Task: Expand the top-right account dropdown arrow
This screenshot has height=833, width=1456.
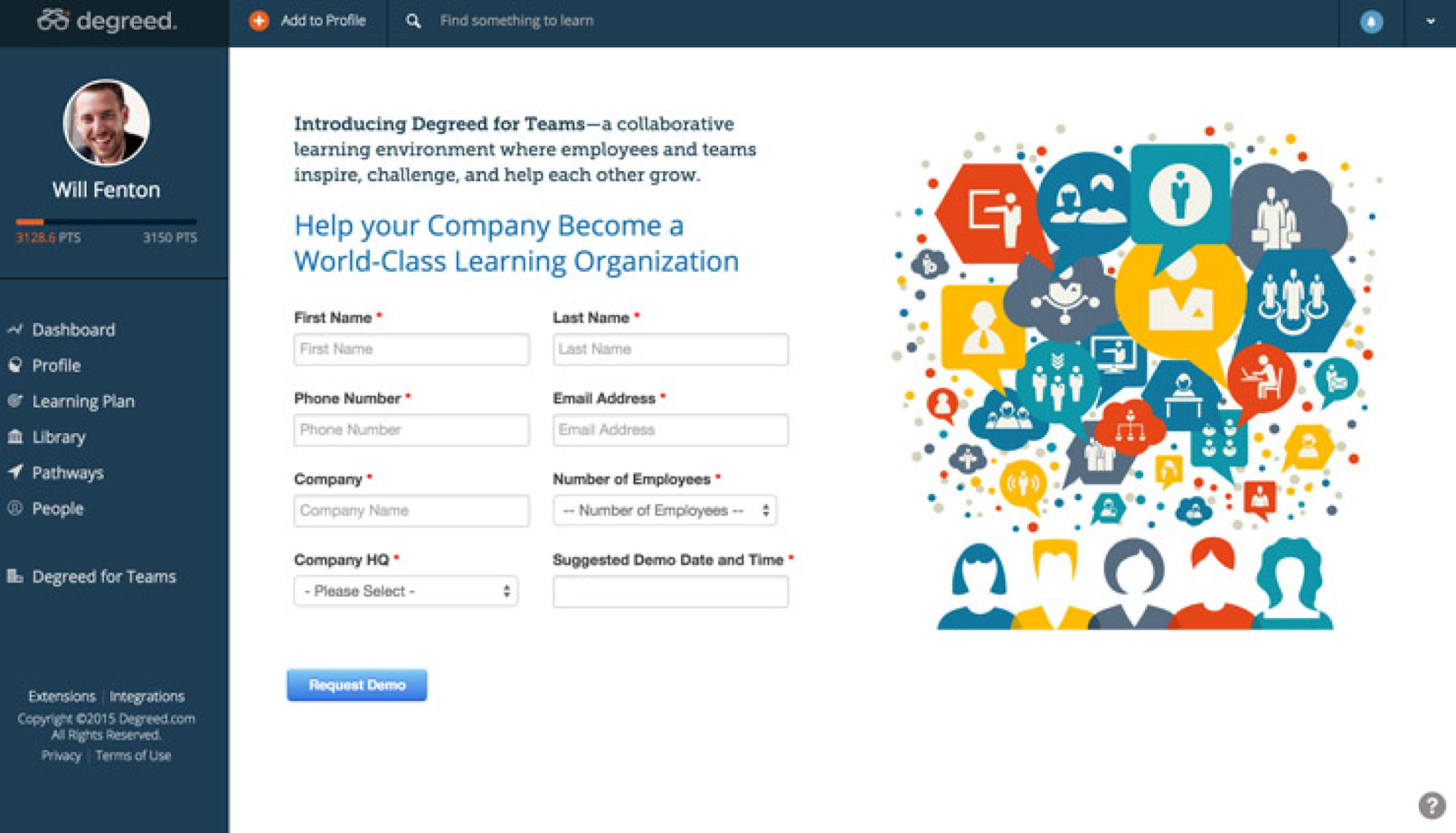Action: coord(1431,21)
